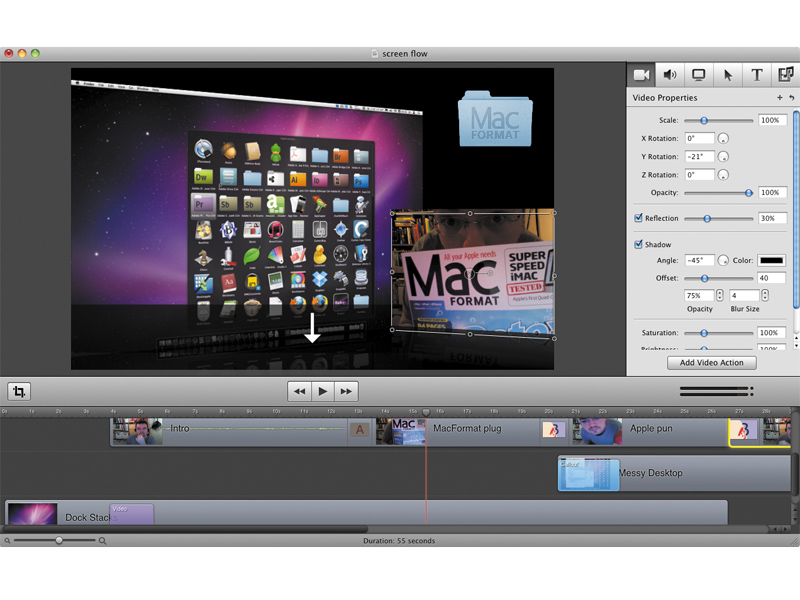Click the properties panel vertical scrollbar
Image resolution: width=800 pixels, height=600 pixels.
[x=796, y=209]
